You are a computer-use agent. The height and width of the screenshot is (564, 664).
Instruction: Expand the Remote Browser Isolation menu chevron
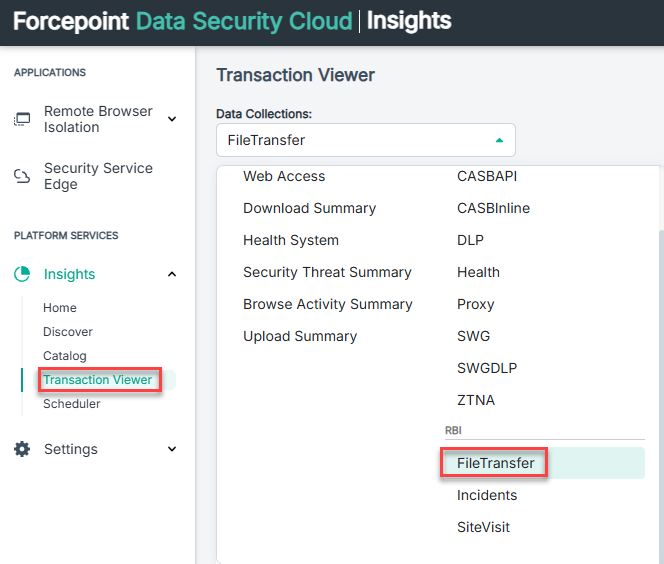(x=171, y=119)
